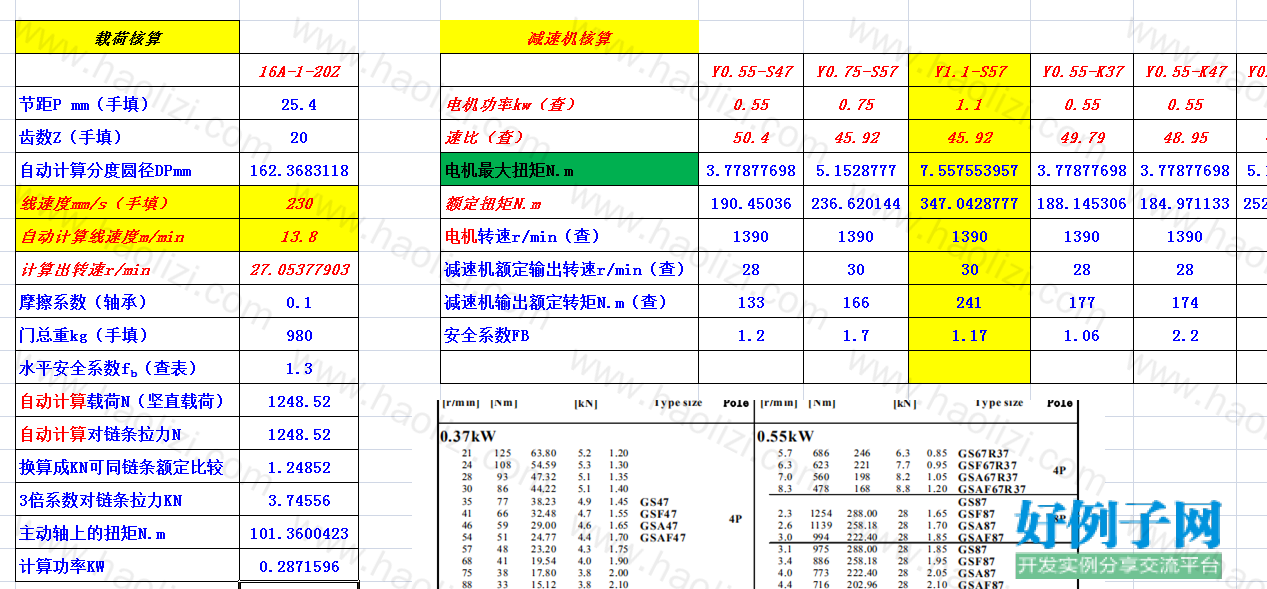The width and height of the screenshot is (1267, 589).
Task: Click the 16A-1-20Z chain model cell
Action: click(299, 71)
